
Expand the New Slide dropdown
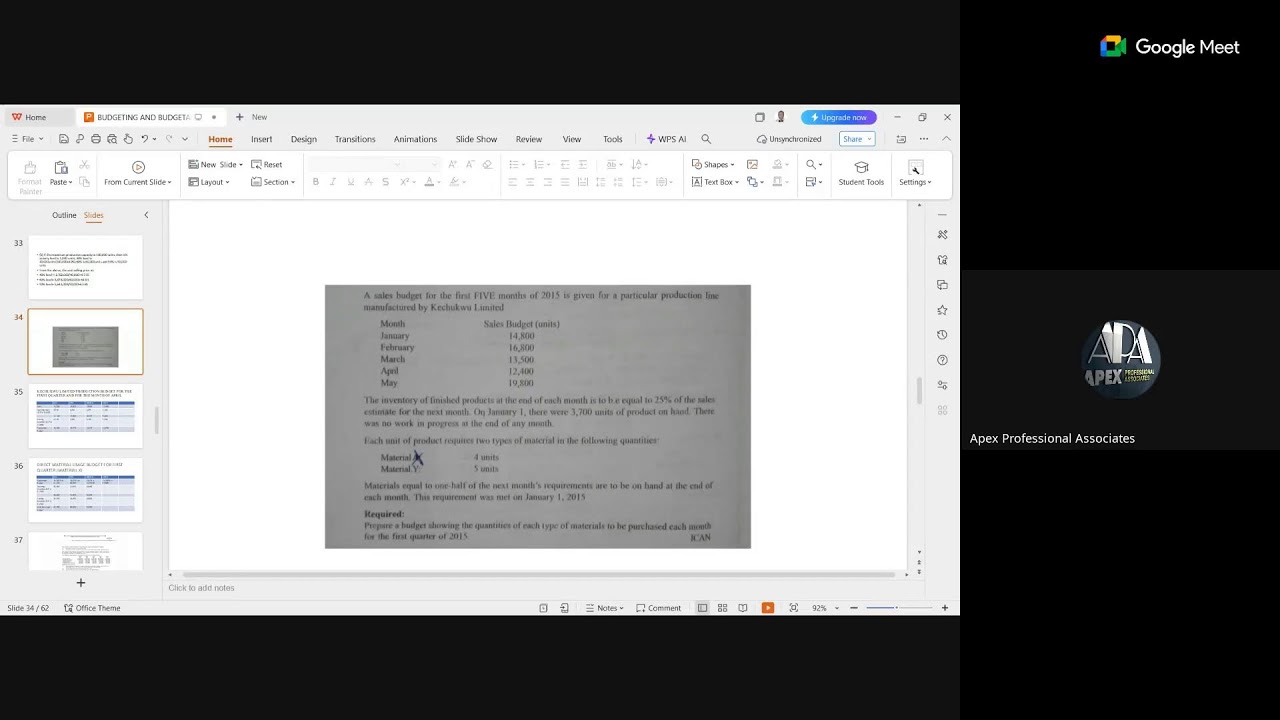coord(241,164)
